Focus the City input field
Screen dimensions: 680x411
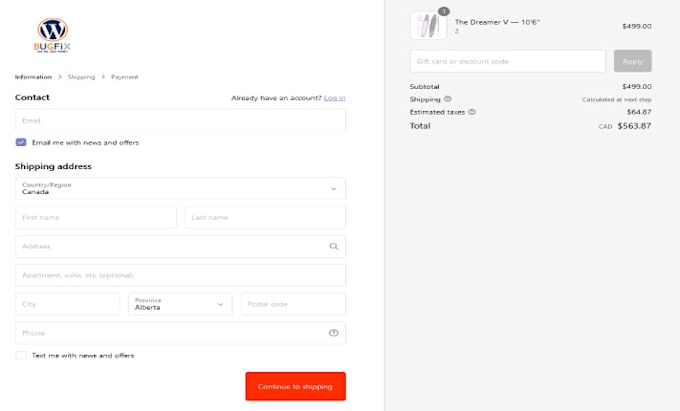coord(67,304)
